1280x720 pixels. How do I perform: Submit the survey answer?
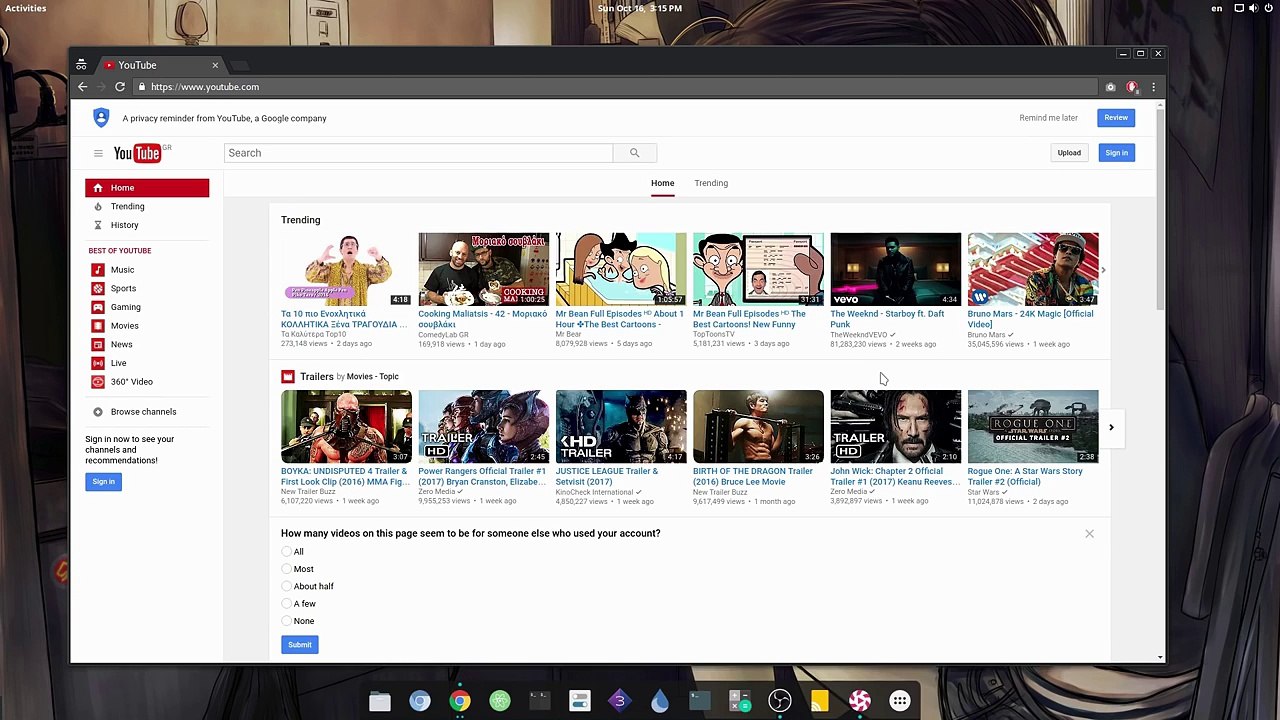300,645
